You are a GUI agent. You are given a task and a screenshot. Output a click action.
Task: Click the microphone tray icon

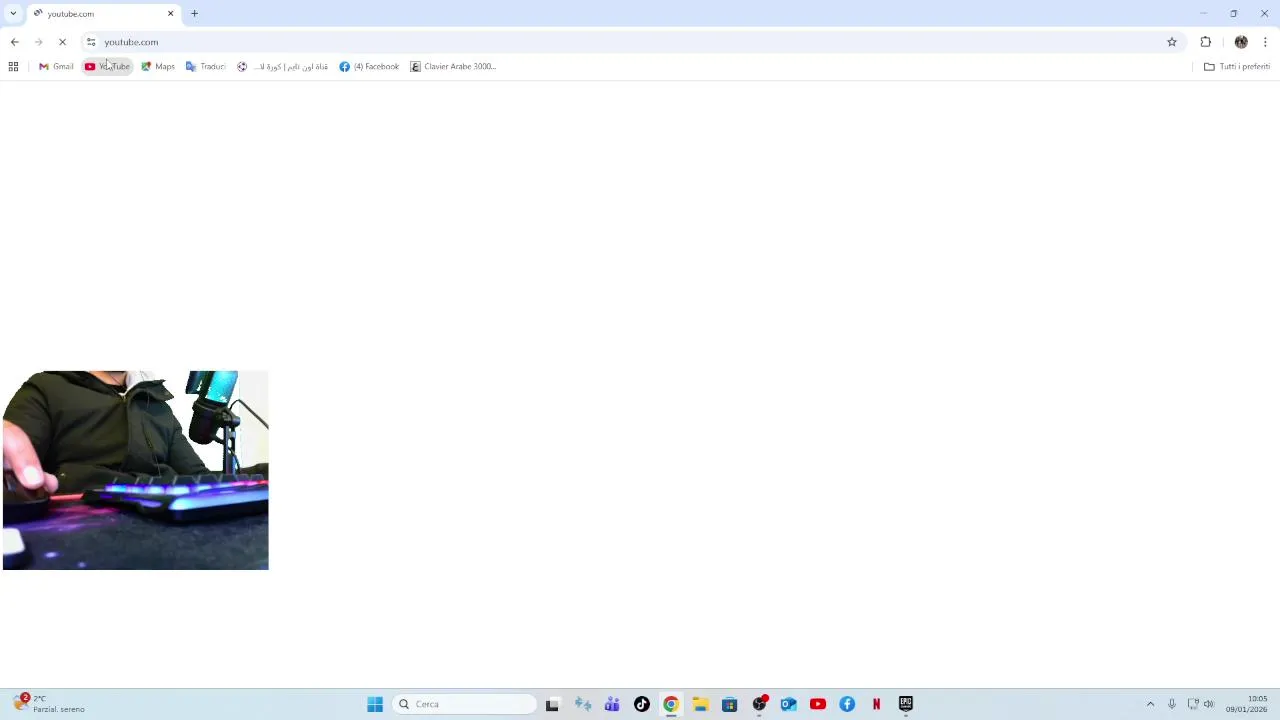[1172, 704]
